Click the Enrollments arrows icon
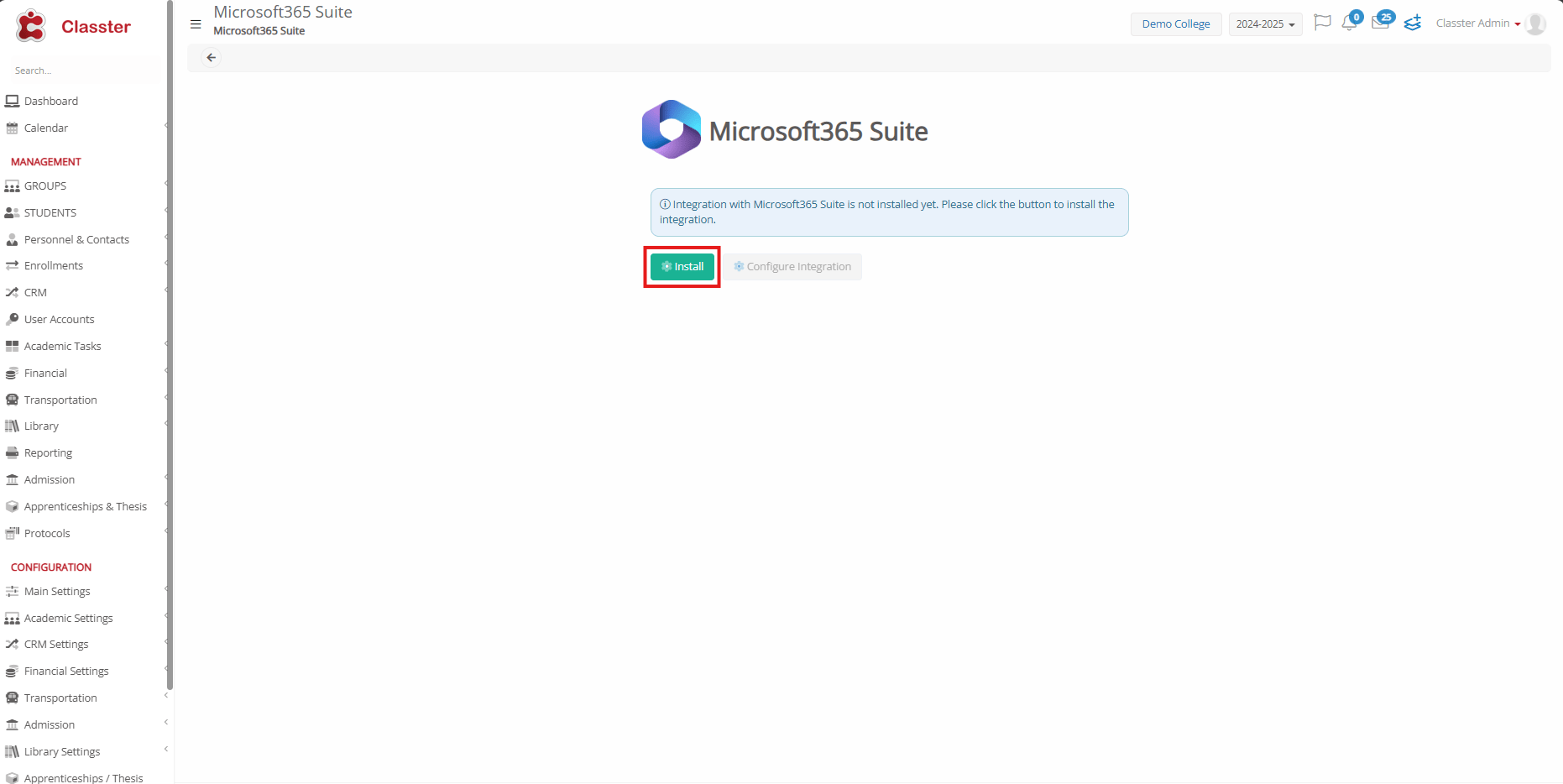 point(12,265)
